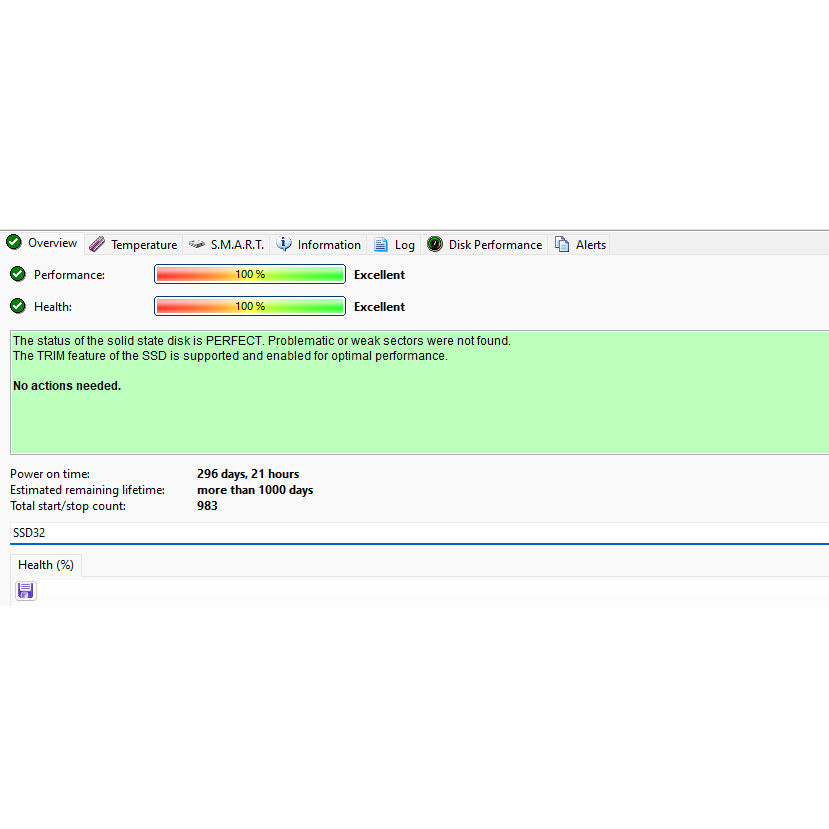Screen dimensions: 829x829
Task: Click the Estimated remaining lifetime value
Action: [x=255, y=490]
